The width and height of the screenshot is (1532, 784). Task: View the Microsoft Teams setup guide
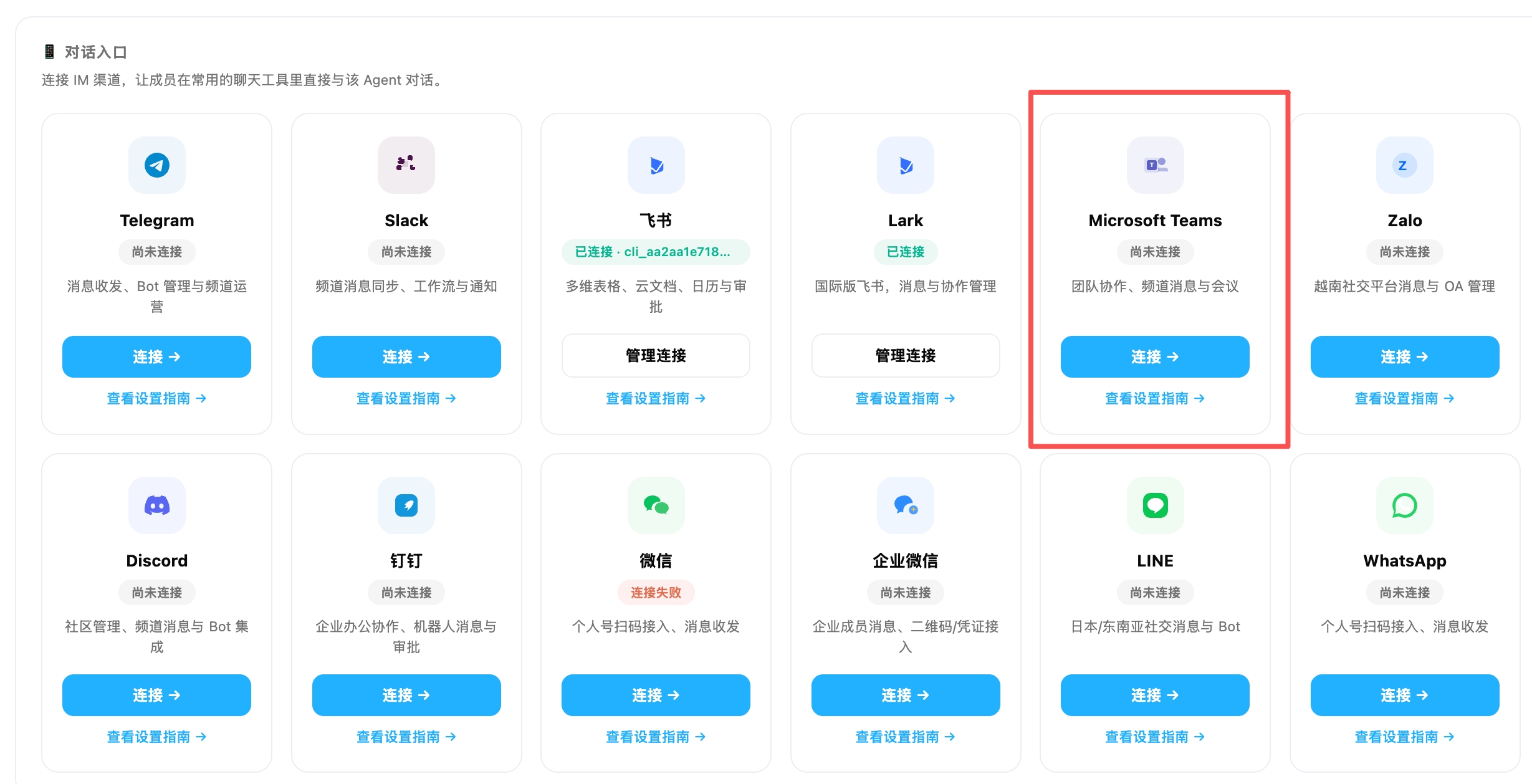[1156, 398]
